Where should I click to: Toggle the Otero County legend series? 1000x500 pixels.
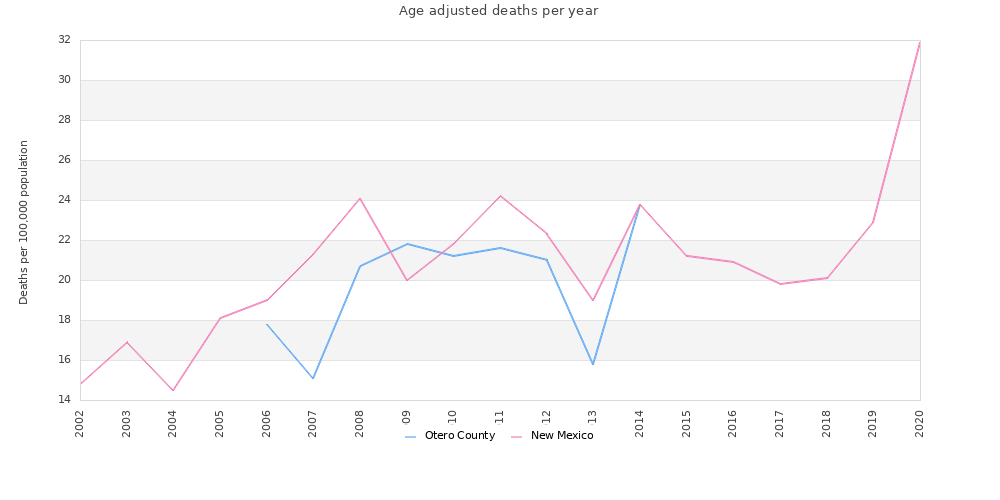click(x=459, y=436)
